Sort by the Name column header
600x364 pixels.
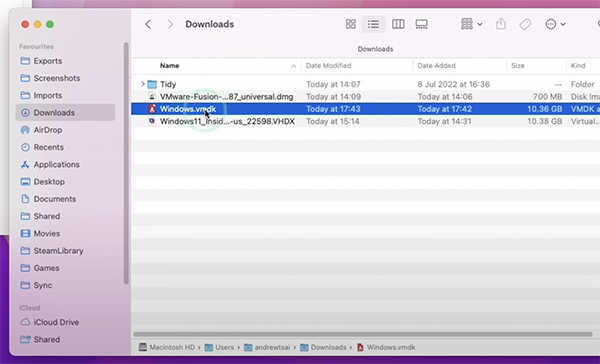tap(170, 66)
